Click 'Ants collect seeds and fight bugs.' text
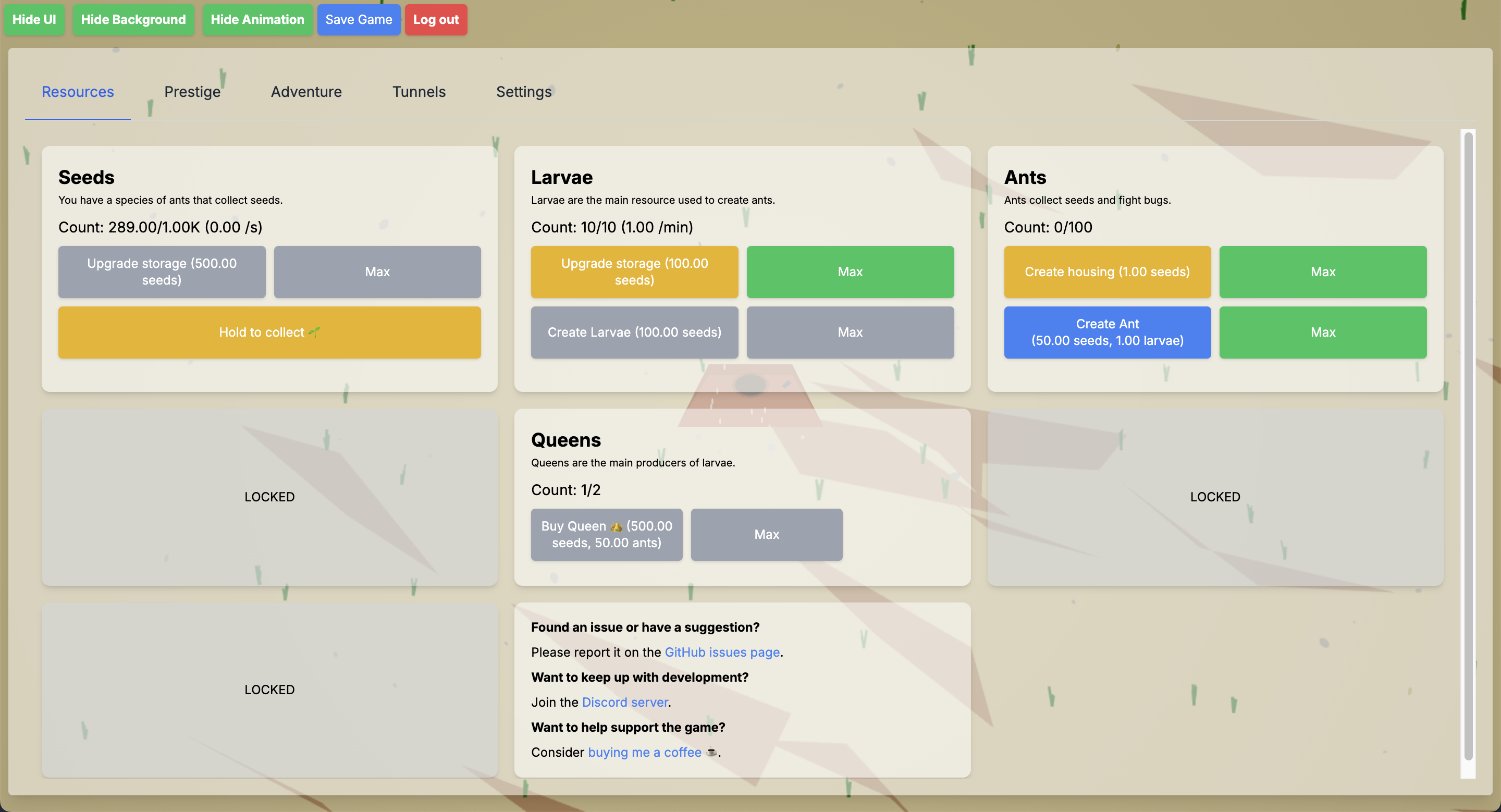 [x=1088, y=200]
